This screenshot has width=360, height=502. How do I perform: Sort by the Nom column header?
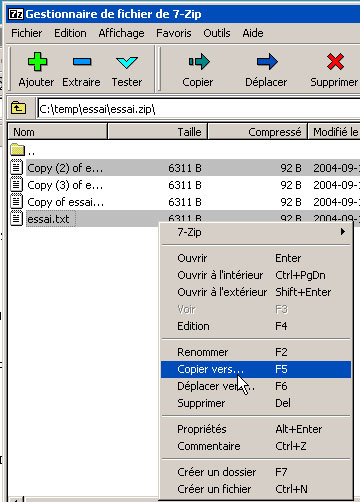[x=57, y=132]
